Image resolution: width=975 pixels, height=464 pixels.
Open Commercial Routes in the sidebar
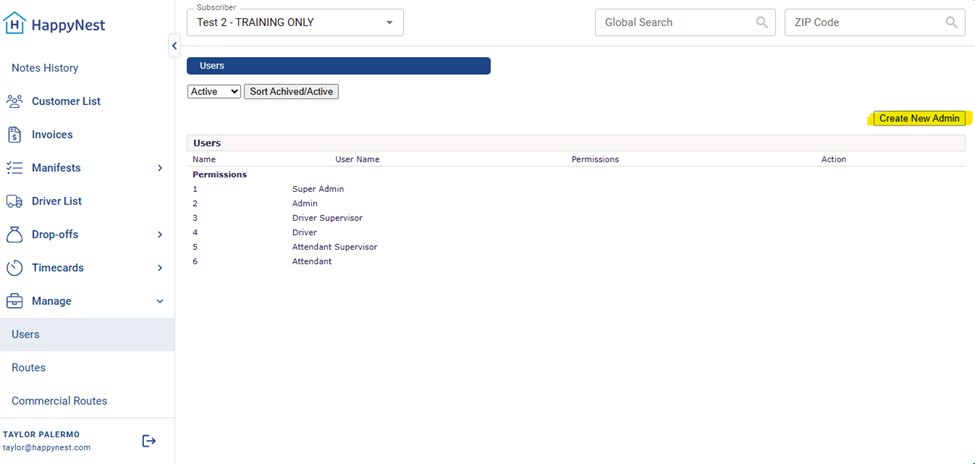coord(59,401)
